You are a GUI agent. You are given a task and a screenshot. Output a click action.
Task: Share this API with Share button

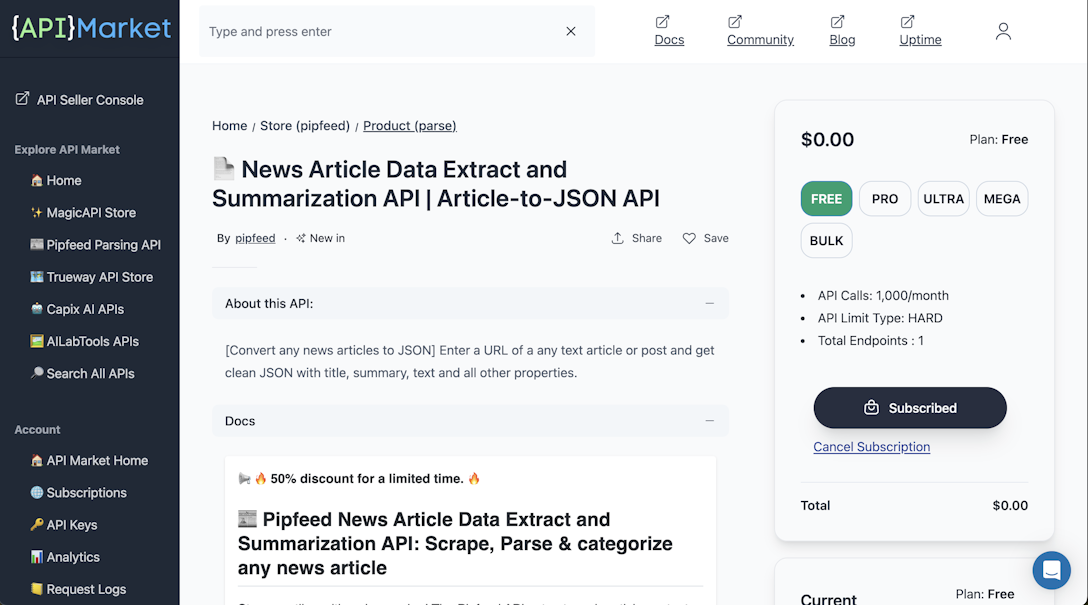tap(636, 238)
